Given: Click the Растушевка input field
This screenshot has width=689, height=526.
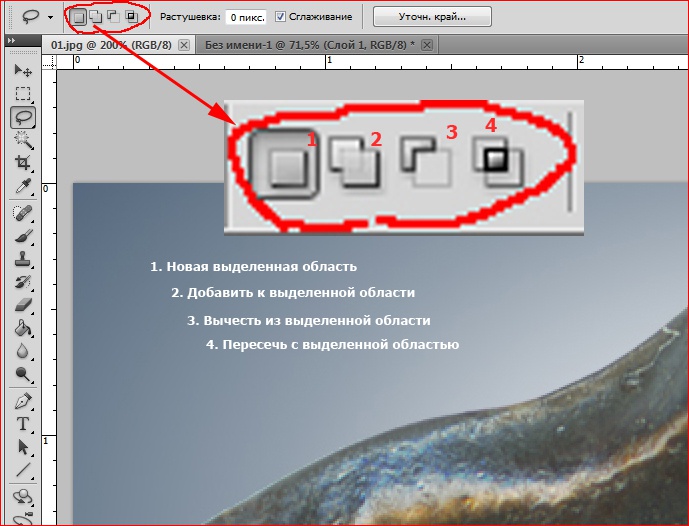Looking at the screenshot, I should point(246,17).
